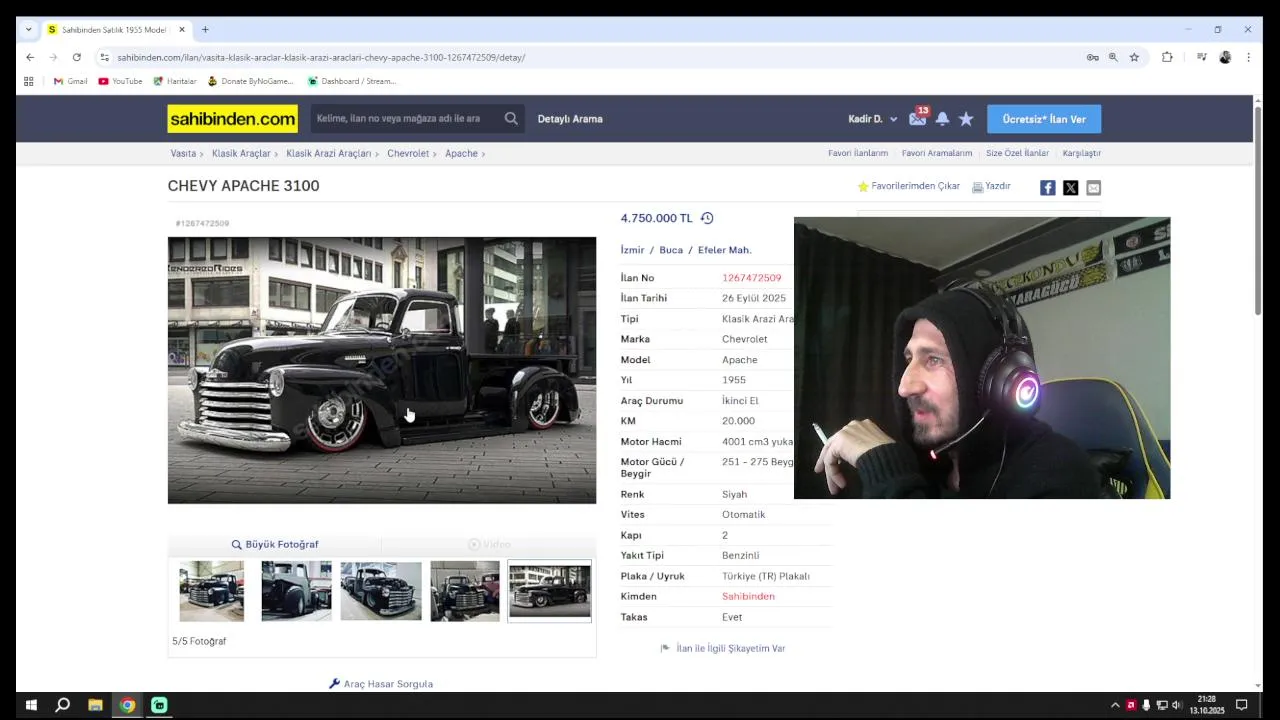This screenshot has width=1280, height=720.
Task: Open Chrome media control icon
Action: [x=1201, y=57]
